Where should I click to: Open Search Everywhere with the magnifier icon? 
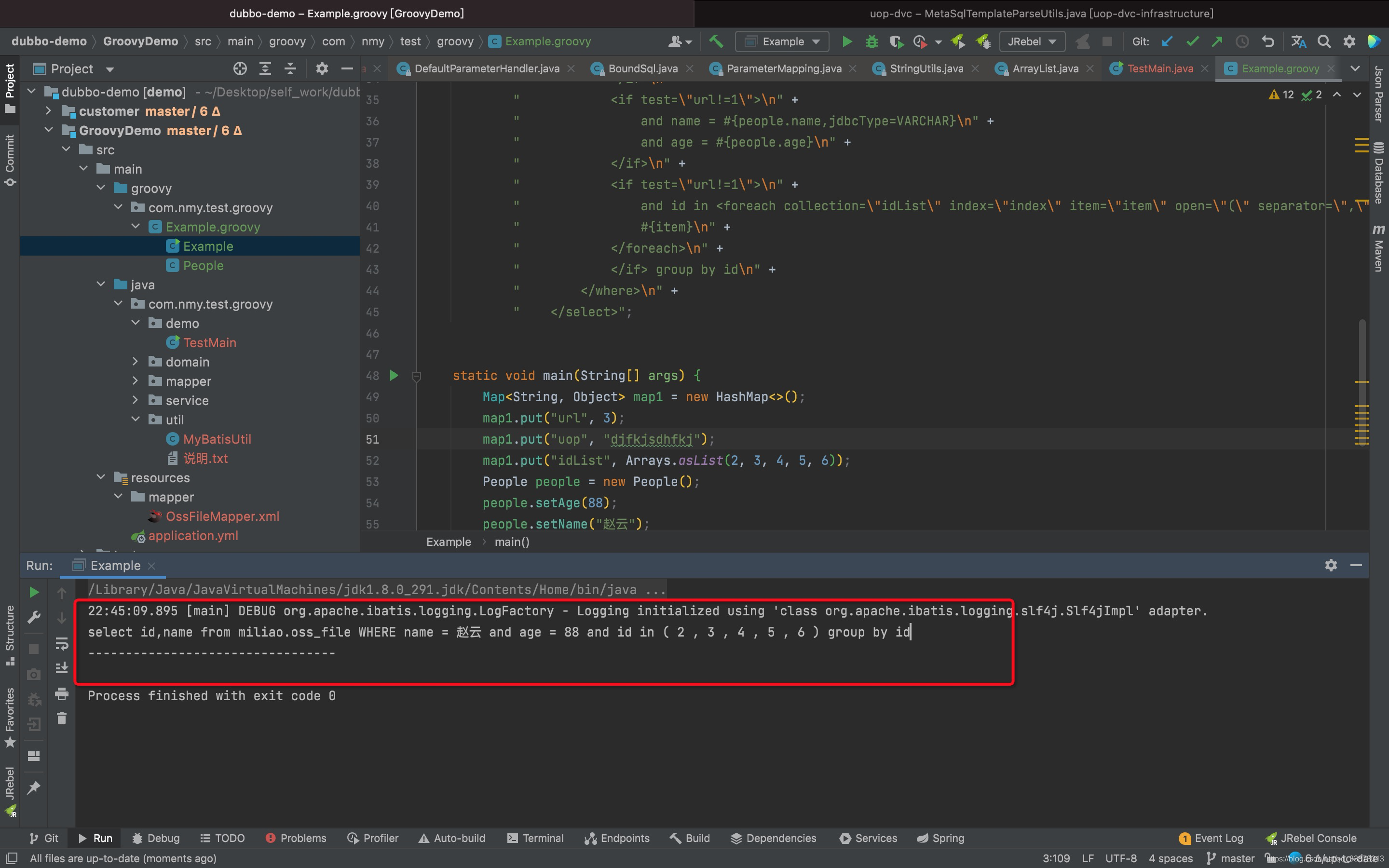(x=1324, y=41)
